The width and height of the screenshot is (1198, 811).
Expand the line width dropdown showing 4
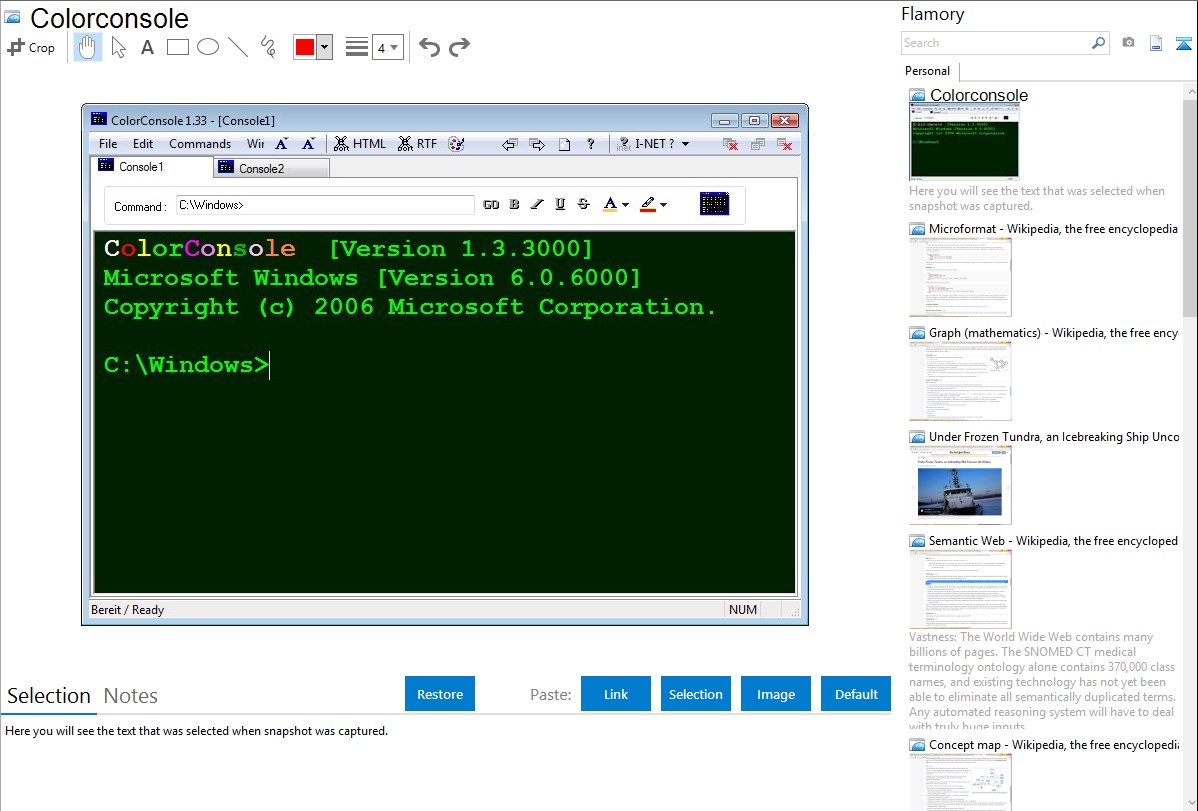click(387, 47)
